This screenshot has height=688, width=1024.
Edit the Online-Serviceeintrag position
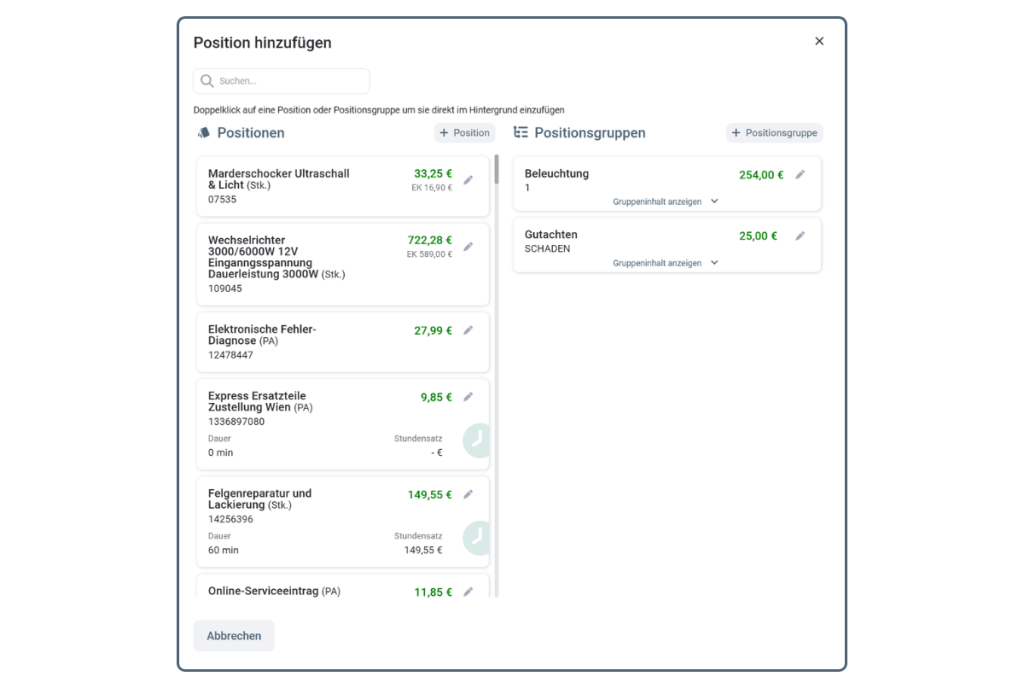coord(468,591)
